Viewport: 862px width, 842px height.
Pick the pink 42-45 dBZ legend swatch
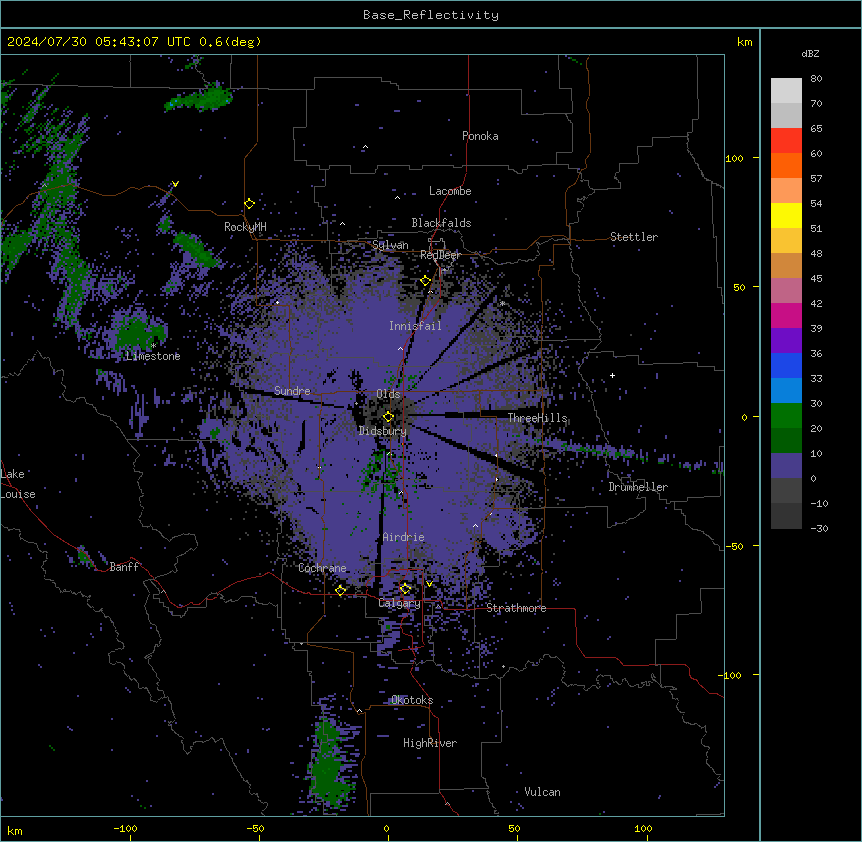(786, 291)
